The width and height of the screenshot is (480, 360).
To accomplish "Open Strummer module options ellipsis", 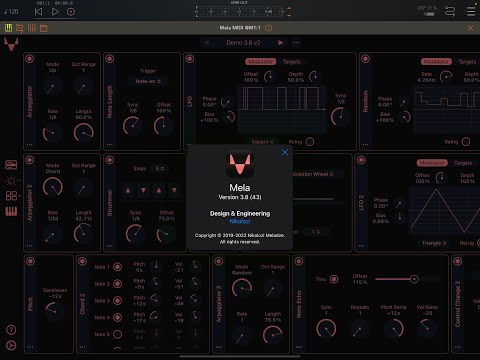I will (x=109, y=246).
